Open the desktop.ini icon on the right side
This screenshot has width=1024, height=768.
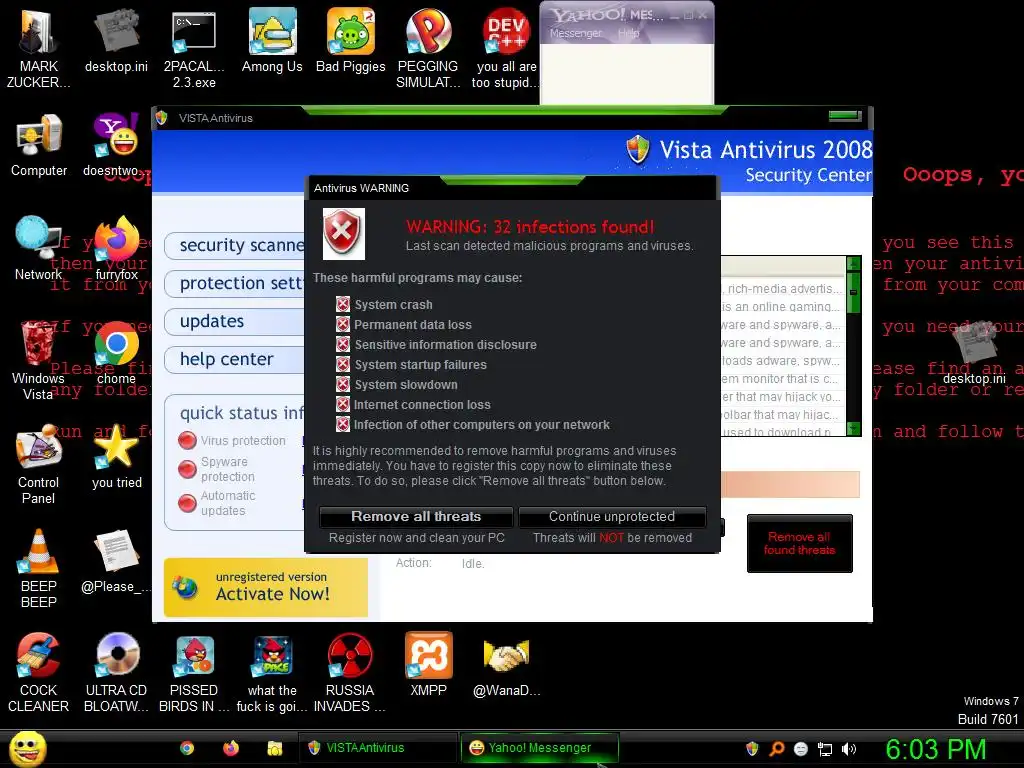(974, 353)
